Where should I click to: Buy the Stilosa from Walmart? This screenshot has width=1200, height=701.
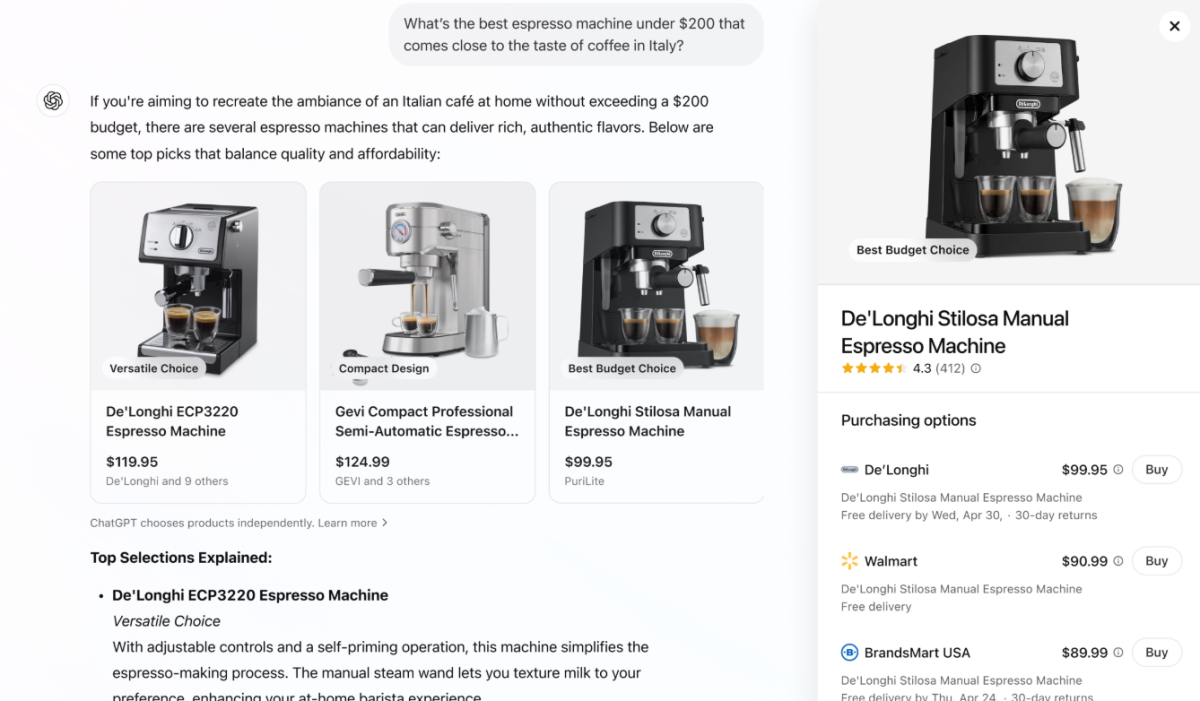(1157, 561)
